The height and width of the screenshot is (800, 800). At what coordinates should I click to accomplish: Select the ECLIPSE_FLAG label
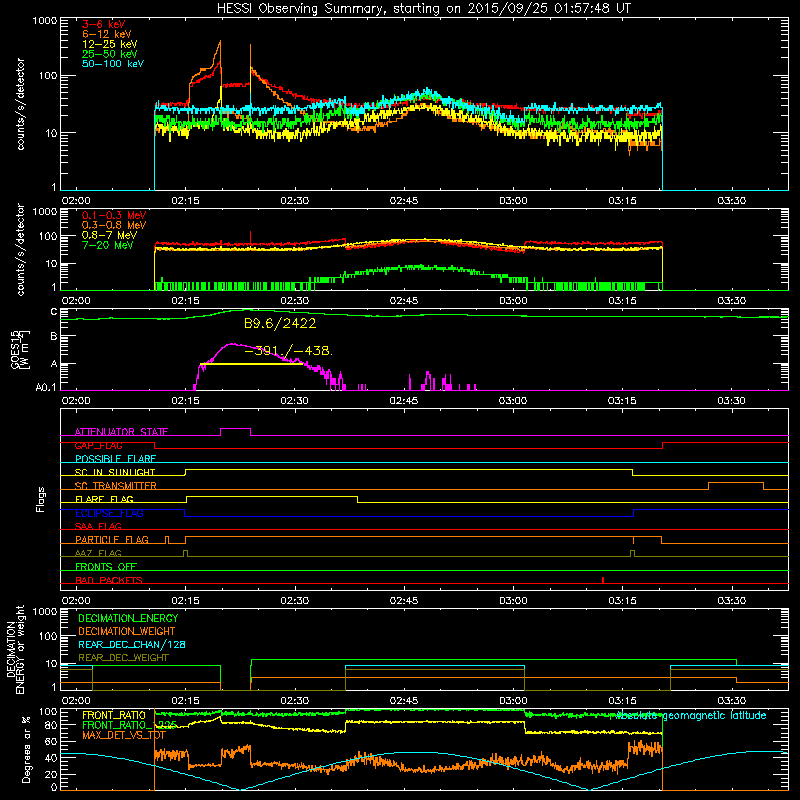pyautogui.click(x=109, y=513)
